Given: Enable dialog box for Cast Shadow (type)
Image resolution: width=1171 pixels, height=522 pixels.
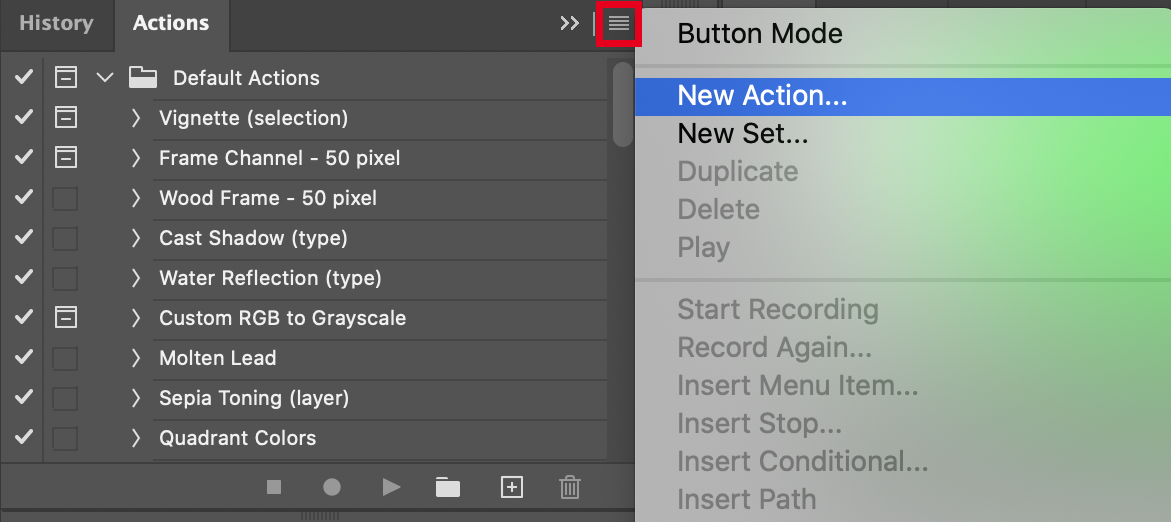Looking at the screenshot, I should [65, 238].
